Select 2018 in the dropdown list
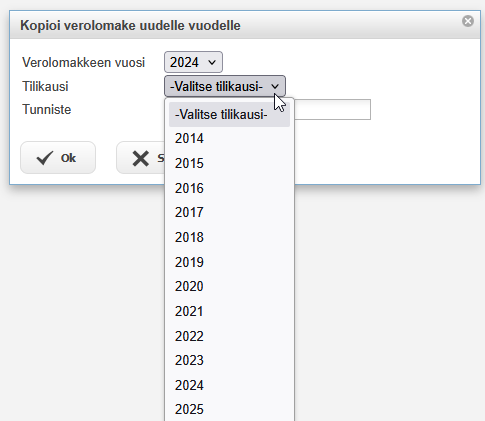485x421 pixels. click(229, 237)
